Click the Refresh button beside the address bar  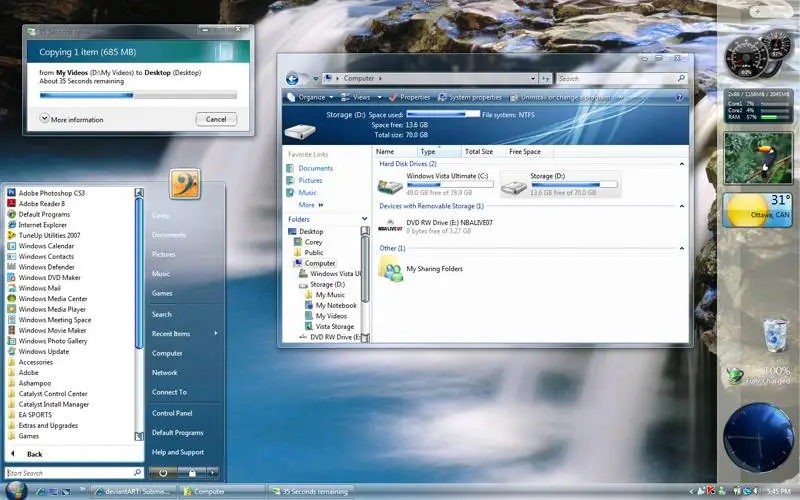[545, 79]
